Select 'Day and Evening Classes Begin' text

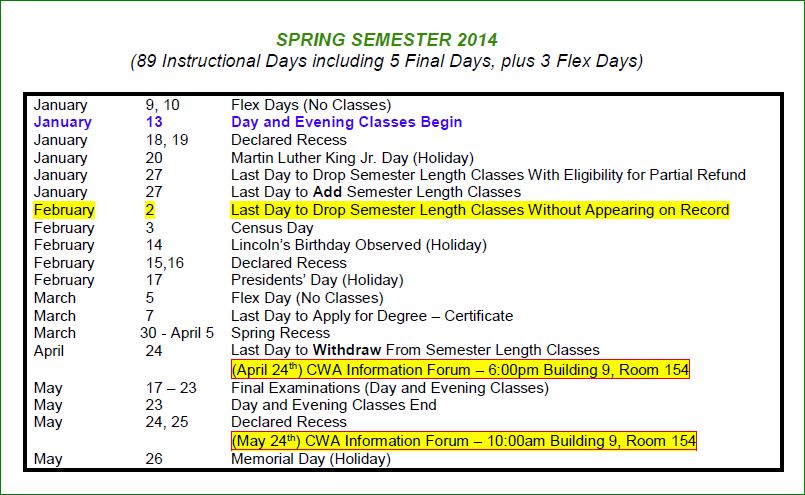(346, 122)
